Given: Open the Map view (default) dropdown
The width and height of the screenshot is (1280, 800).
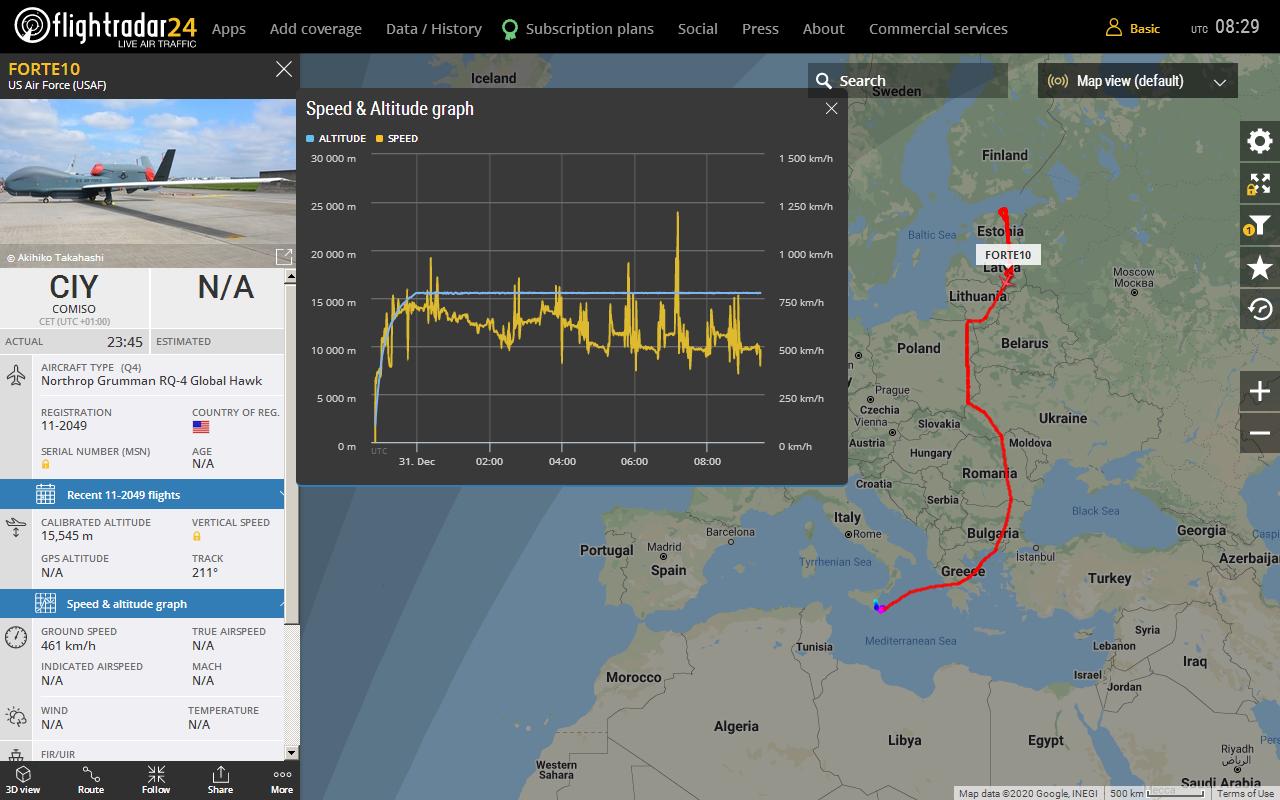Looking at the screenshot, I should click(x=1138, y=81).
